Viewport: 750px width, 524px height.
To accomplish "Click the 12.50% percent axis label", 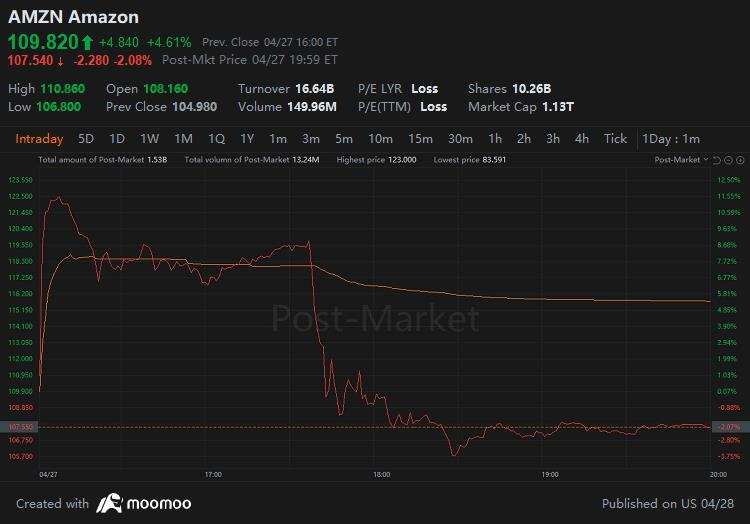I will coord(728,180).
